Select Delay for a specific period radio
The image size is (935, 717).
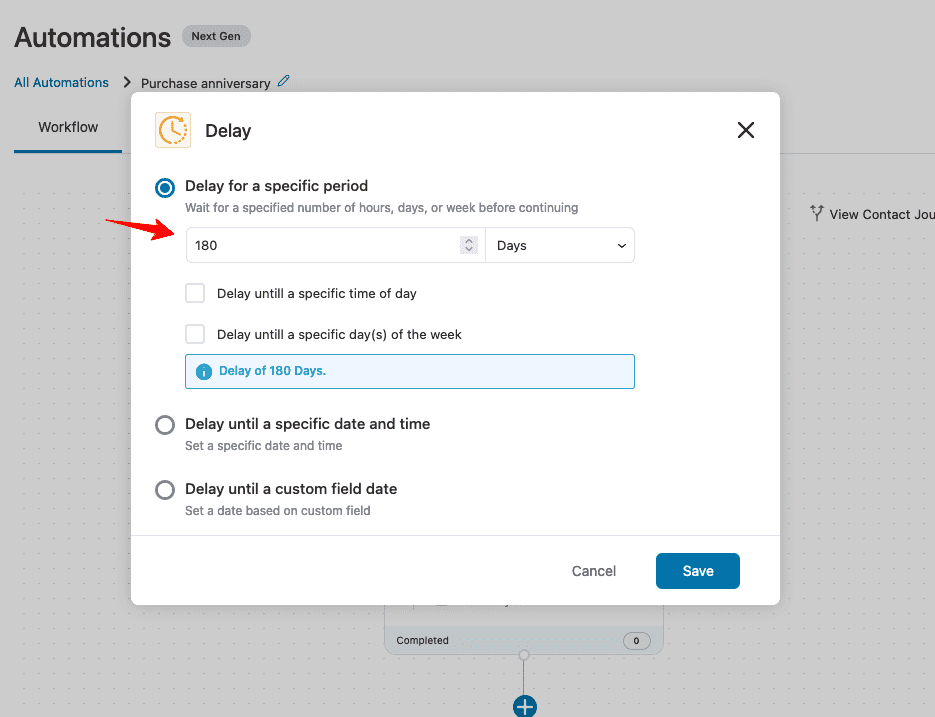(165, 188)
